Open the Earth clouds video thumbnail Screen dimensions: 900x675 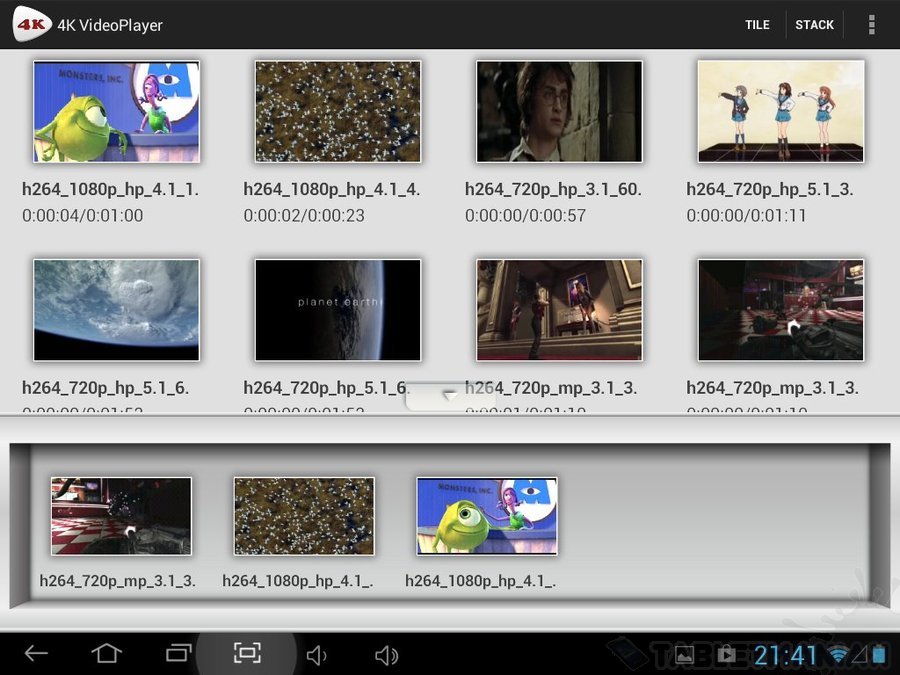coord(117,310)
